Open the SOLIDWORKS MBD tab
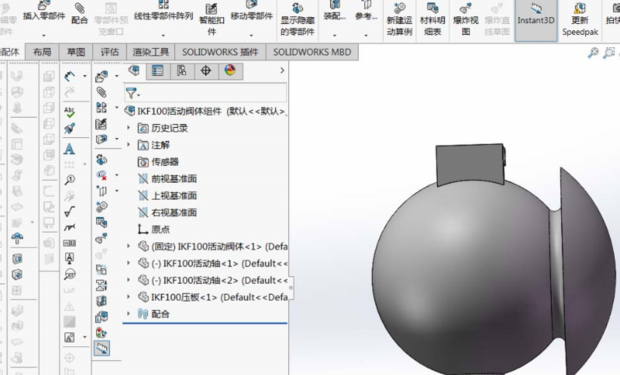Image resolution: width=620 pixels, height=375 pixels. (x=312, y=52)
